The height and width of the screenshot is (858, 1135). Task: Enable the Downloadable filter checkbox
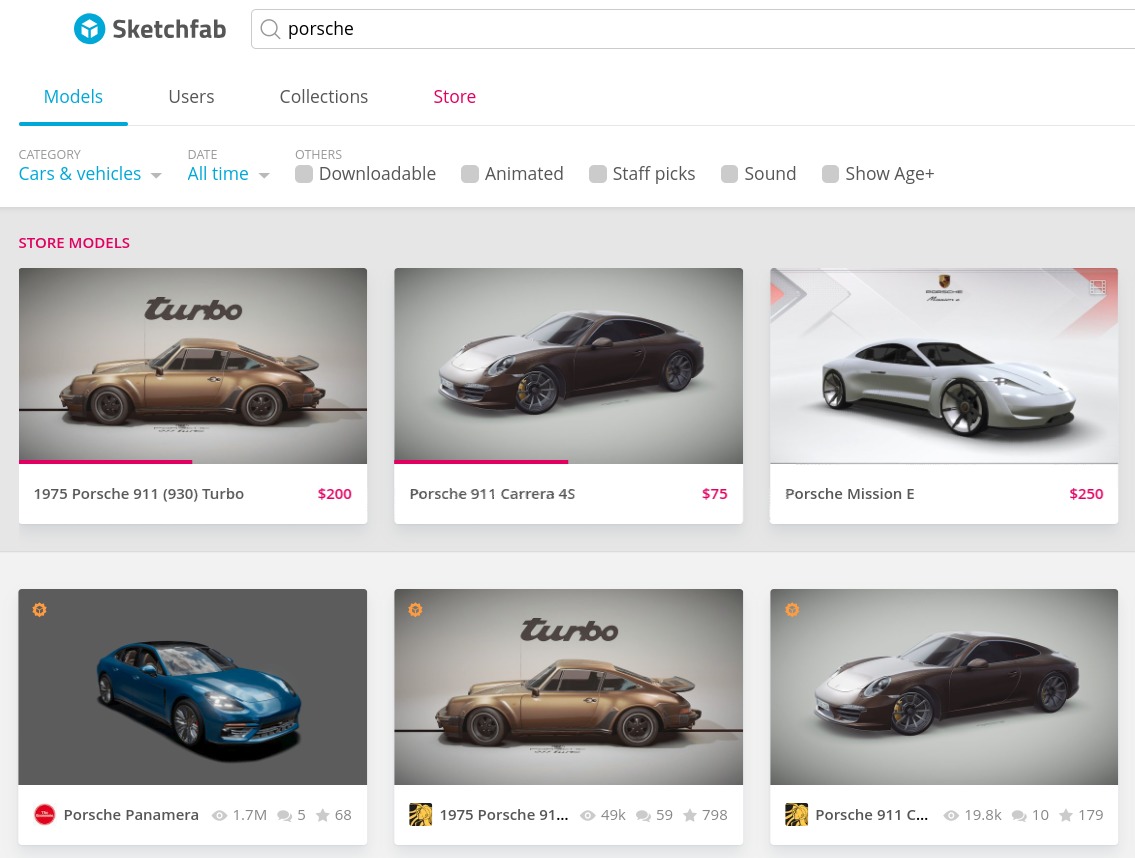[x=304, y=174]
